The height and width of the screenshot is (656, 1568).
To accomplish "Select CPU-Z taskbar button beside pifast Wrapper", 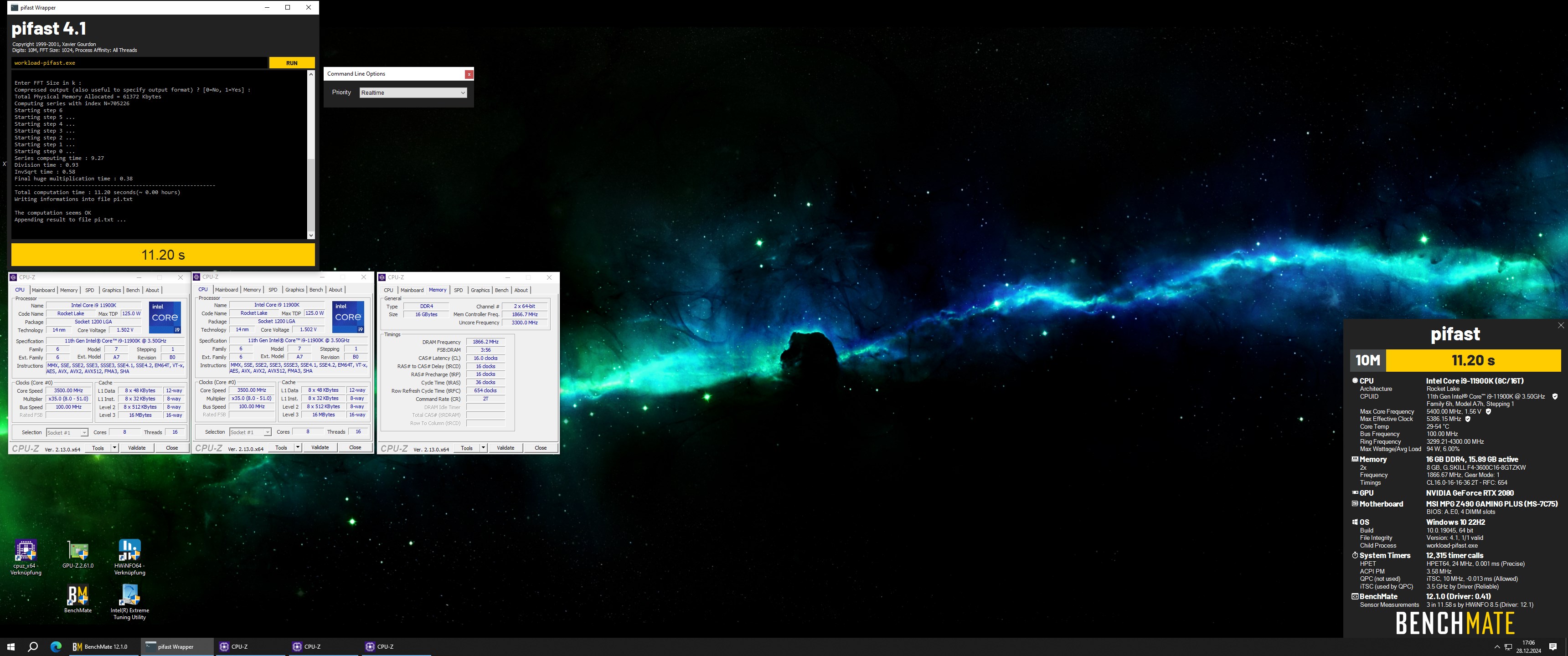I will click(x=251, y=646).
